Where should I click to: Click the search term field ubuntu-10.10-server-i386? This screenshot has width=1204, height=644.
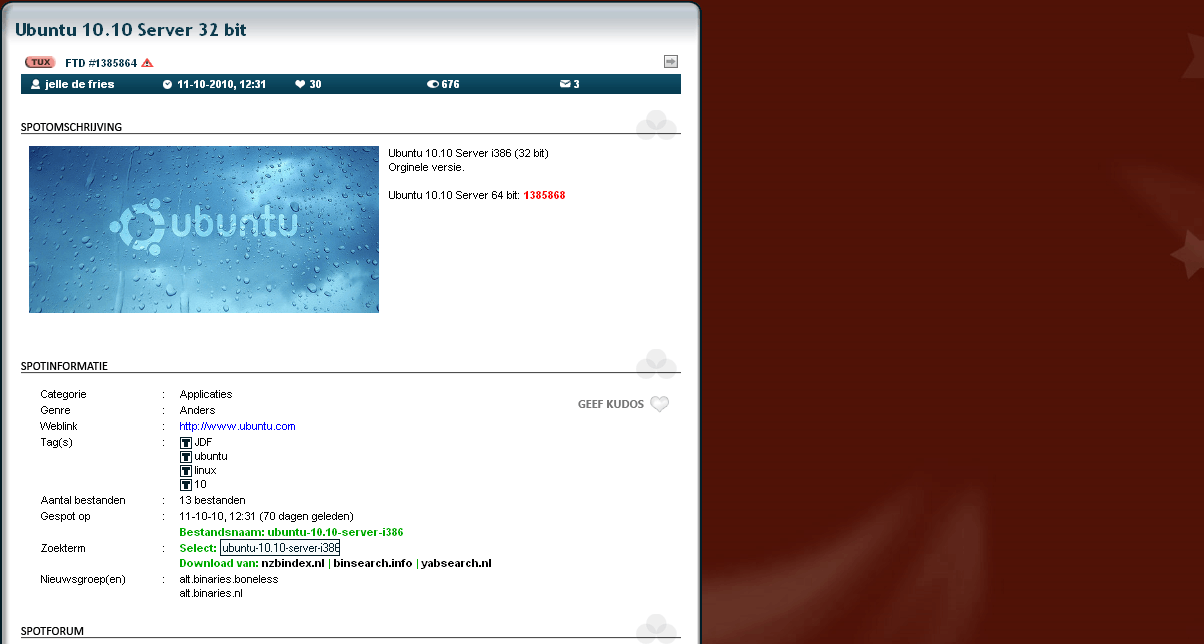pyautogui.click(x=280, y=548)
